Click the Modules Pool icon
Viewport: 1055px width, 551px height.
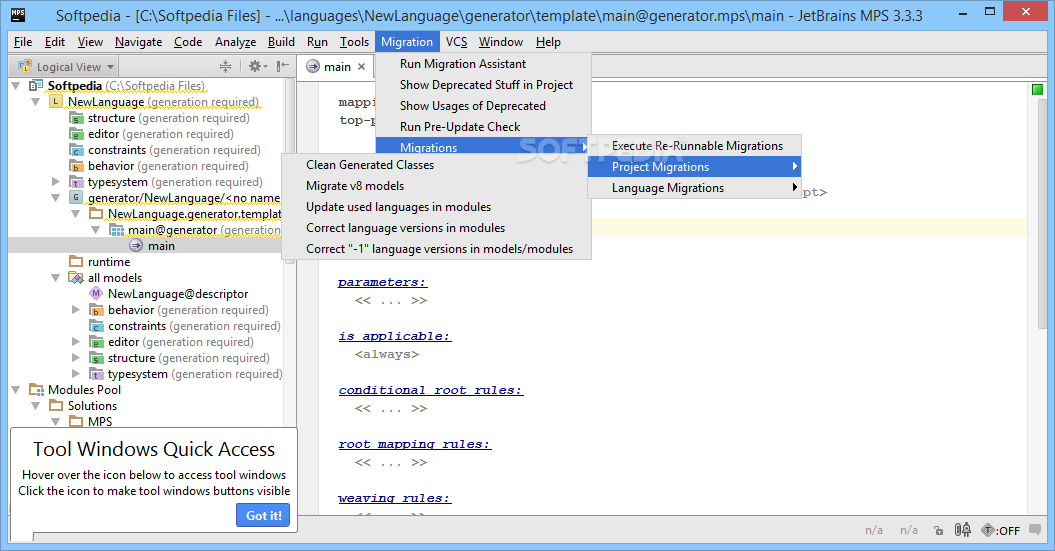[36, 390]
